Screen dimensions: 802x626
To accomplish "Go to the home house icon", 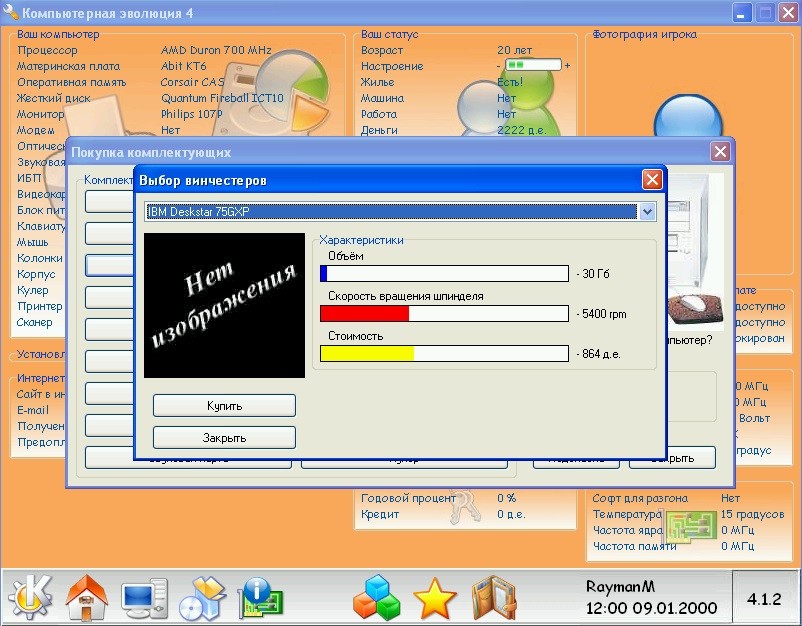I will (87, 597).
